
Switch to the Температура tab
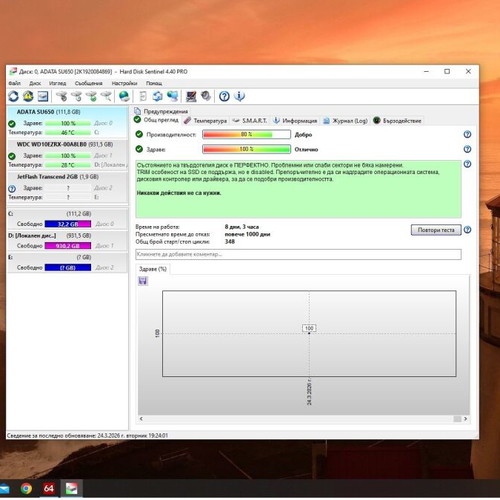coord(206,121)
